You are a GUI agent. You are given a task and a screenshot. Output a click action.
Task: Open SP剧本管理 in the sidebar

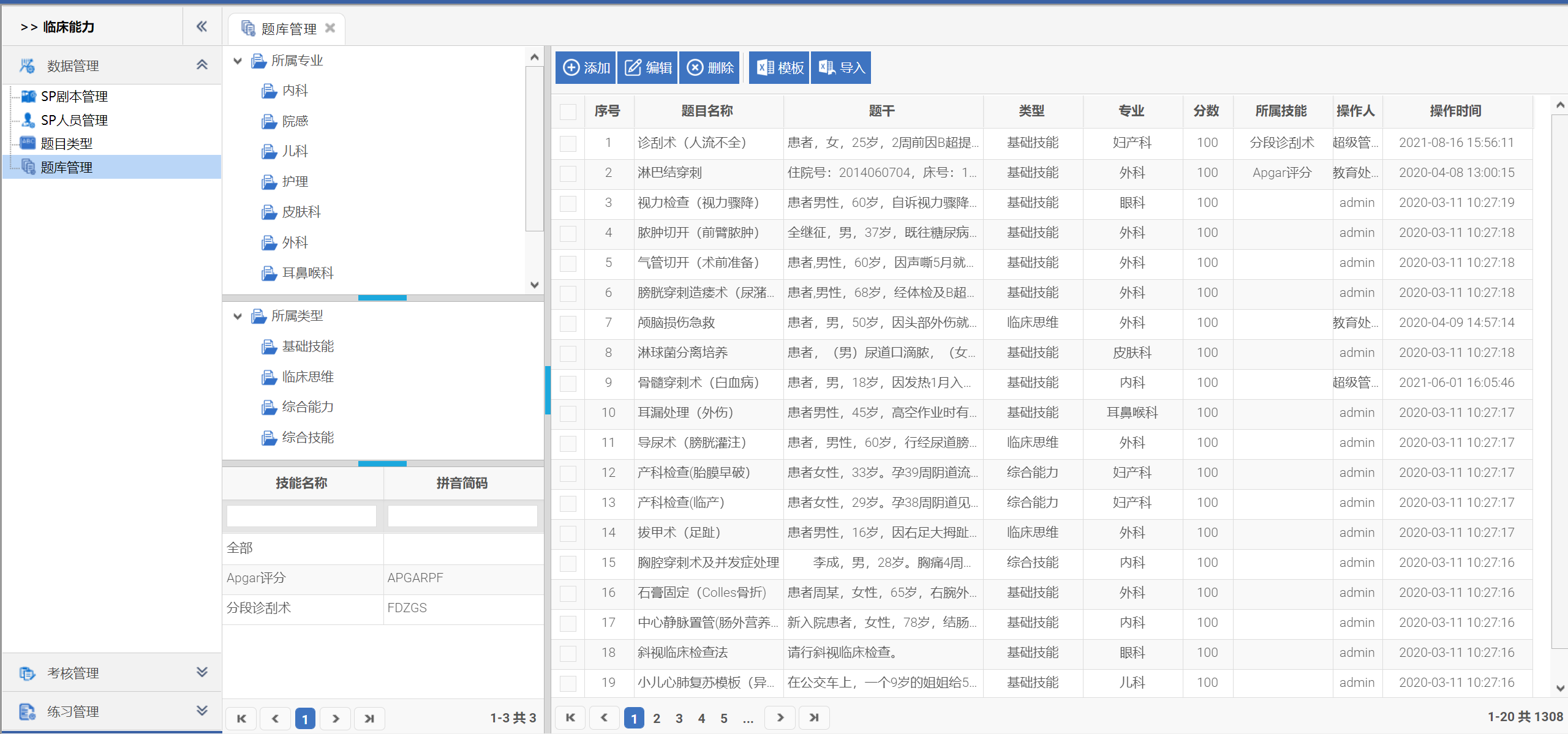(x=74, y=96)
